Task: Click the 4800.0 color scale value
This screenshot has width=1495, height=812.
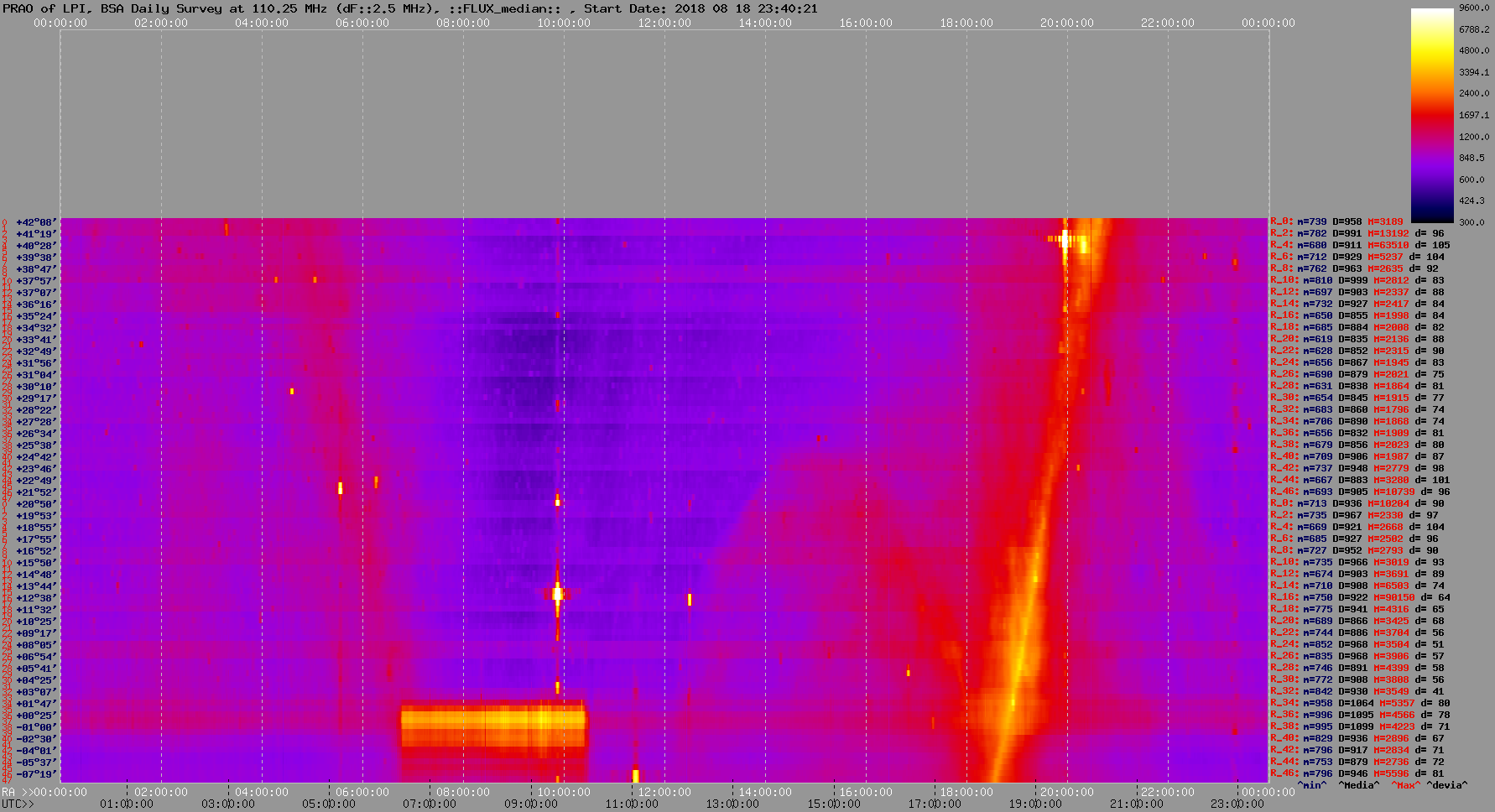Action: 1474,50
